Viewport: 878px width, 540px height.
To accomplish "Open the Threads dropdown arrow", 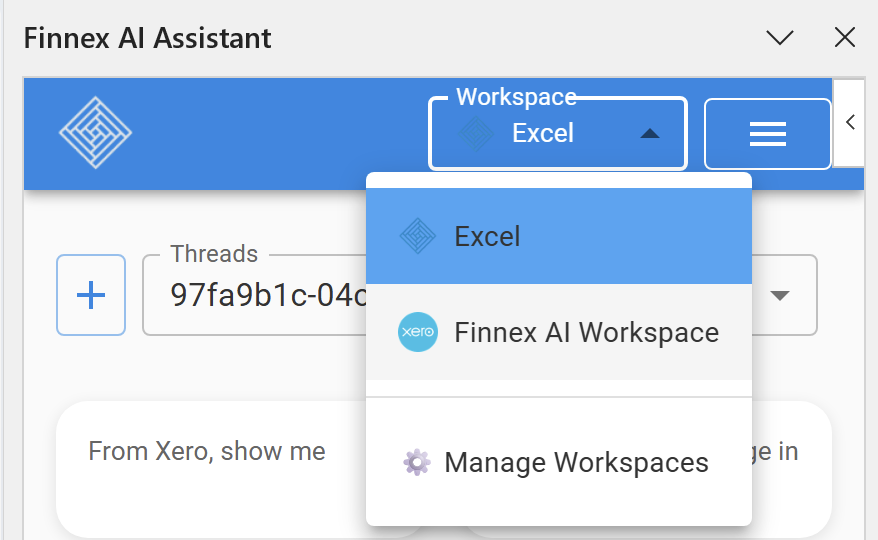I will click(780, 295).
